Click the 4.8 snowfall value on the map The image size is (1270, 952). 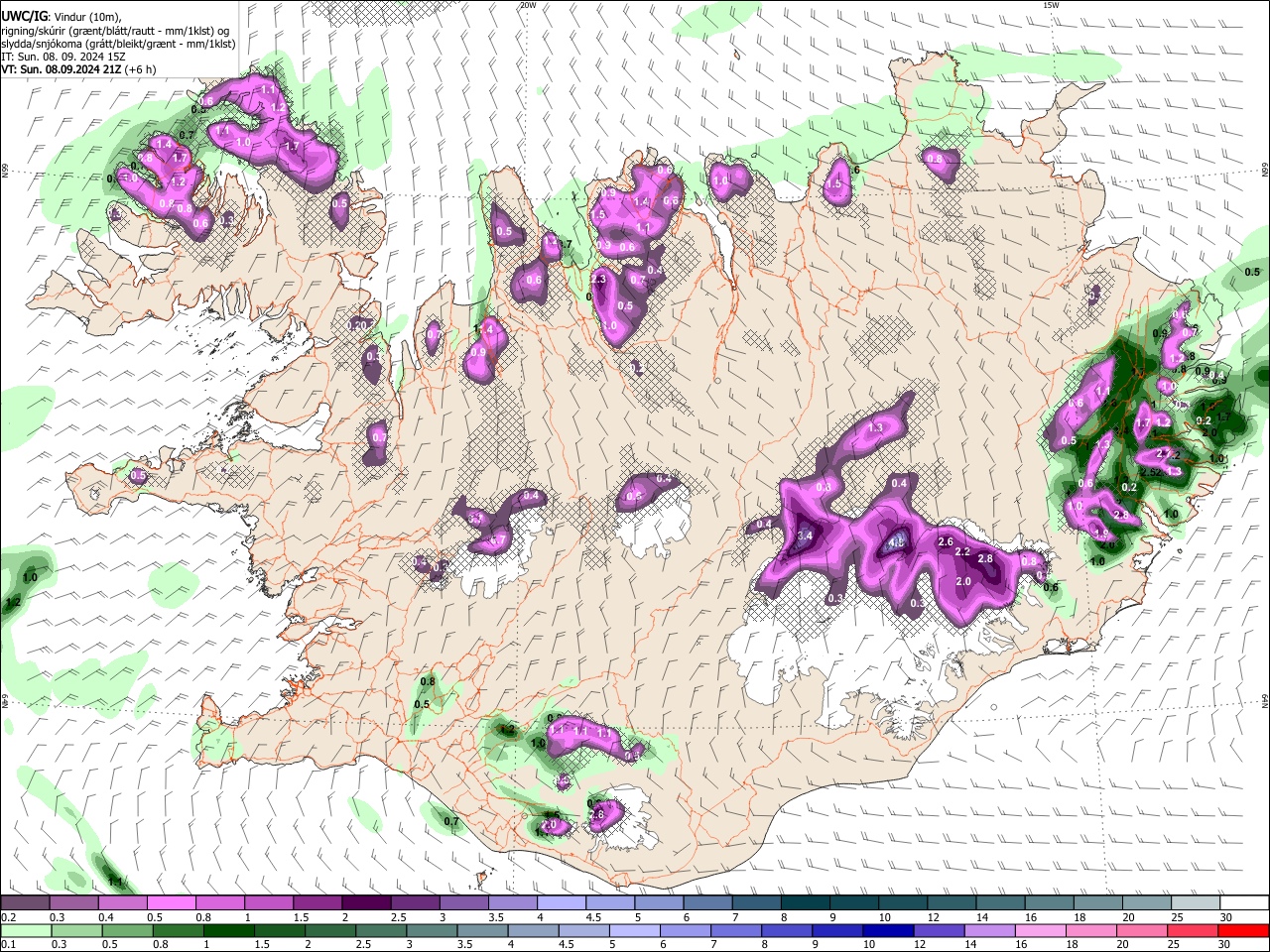[896, 542]
